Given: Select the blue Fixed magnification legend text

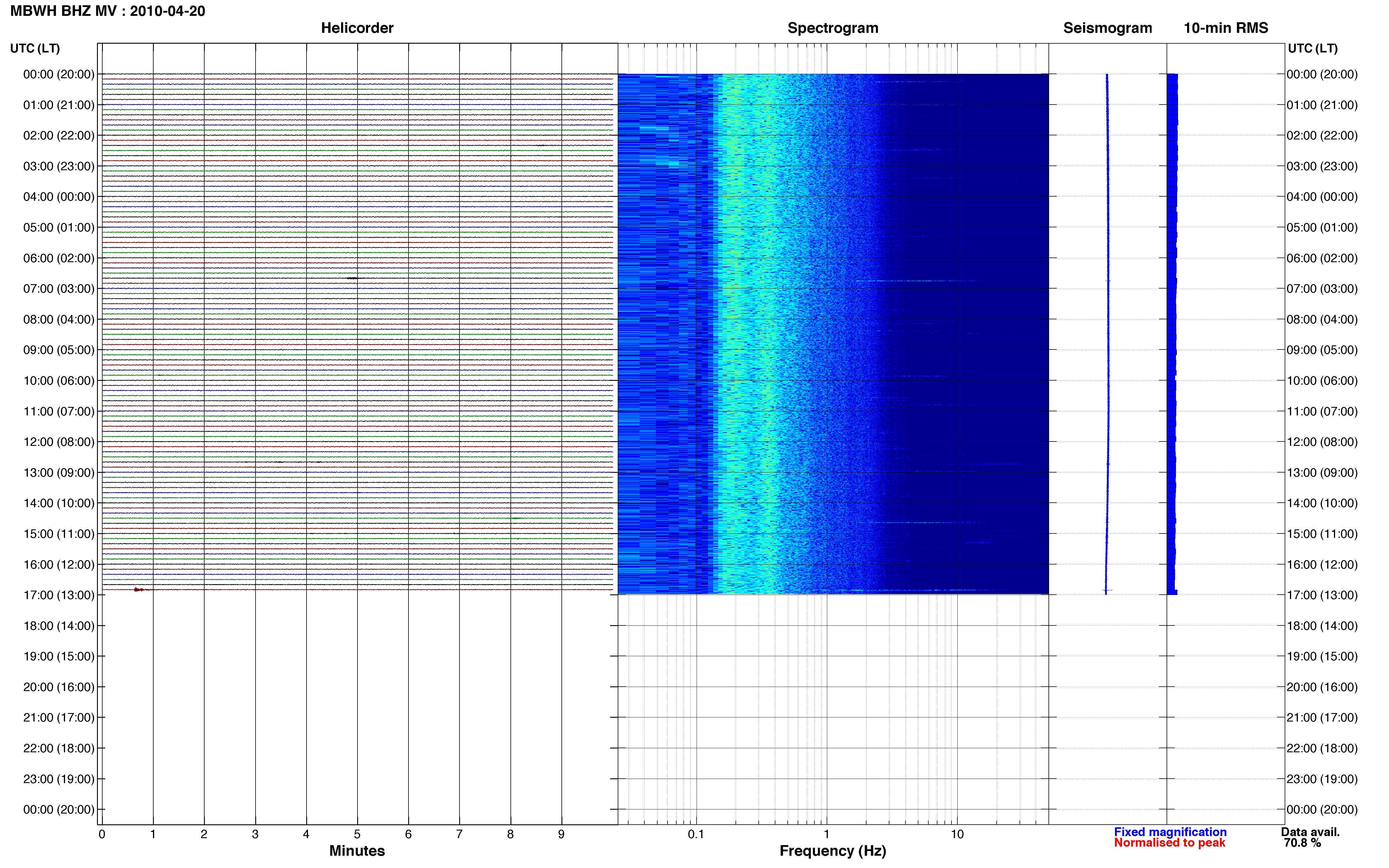Looking at the screenshot, I should click(x=1170, y=832).
